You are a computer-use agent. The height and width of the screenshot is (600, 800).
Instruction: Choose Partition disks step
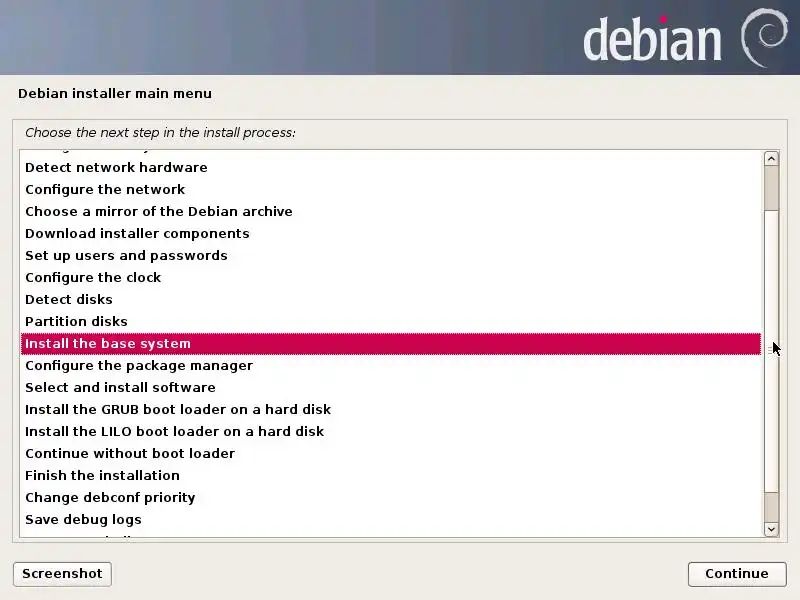(391, 321)
